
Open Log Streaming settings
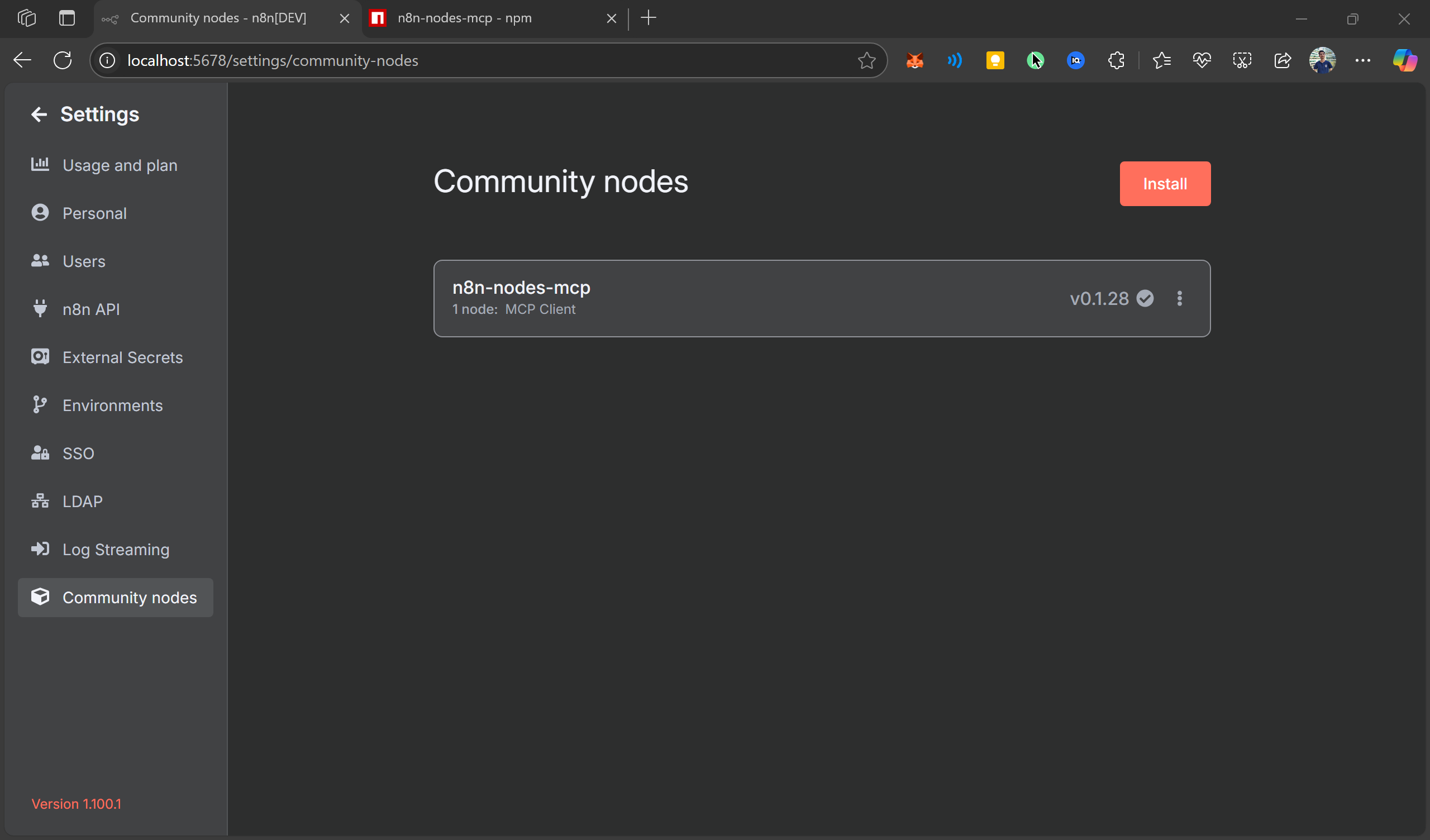(x=115, y=550)
